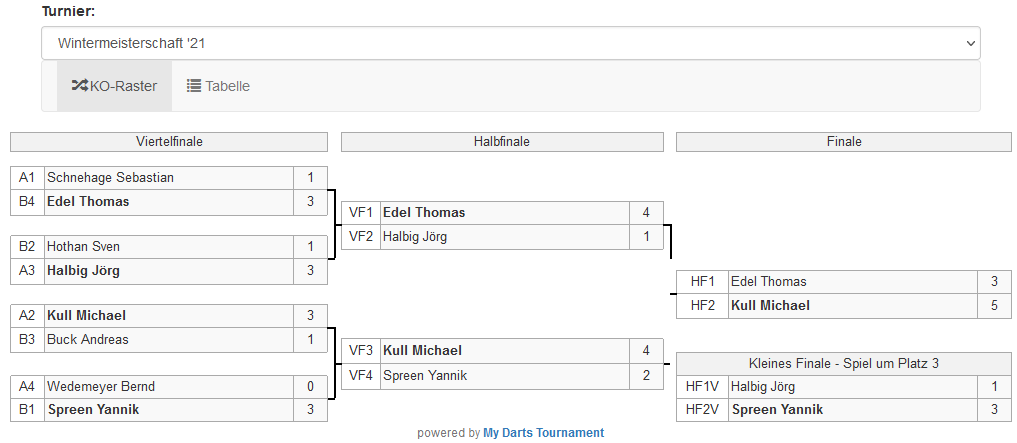Click the shuffle icon on KO-Raster tab
This screenshot has width=1017, height=443.
pos(80,86)
